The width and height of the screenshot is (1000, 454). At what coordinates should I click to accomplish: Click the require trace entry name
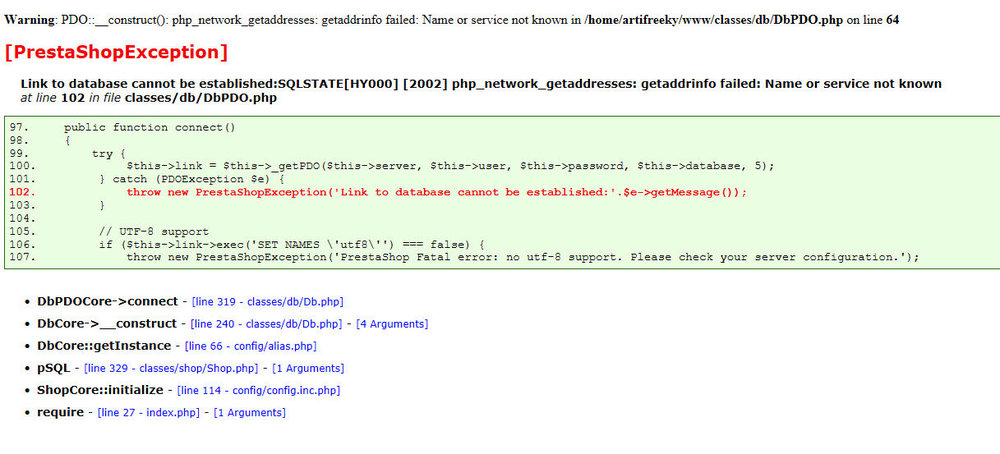coord(61,412)
